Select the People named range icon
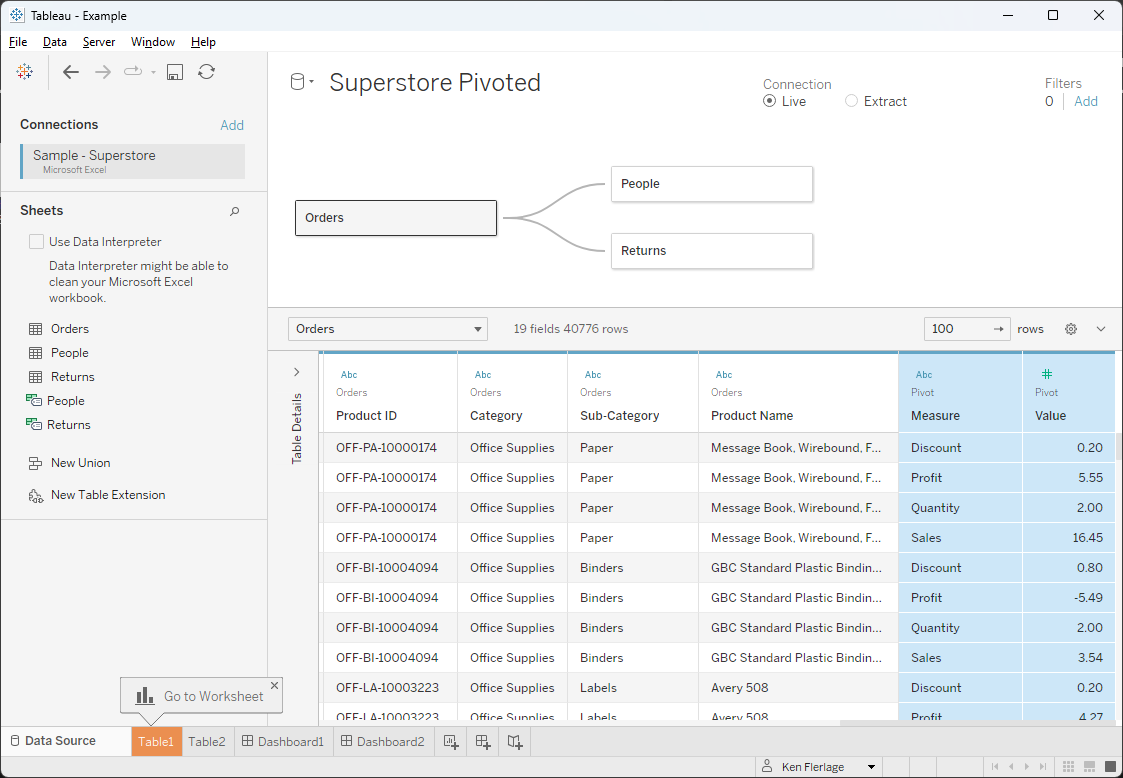 34,400
